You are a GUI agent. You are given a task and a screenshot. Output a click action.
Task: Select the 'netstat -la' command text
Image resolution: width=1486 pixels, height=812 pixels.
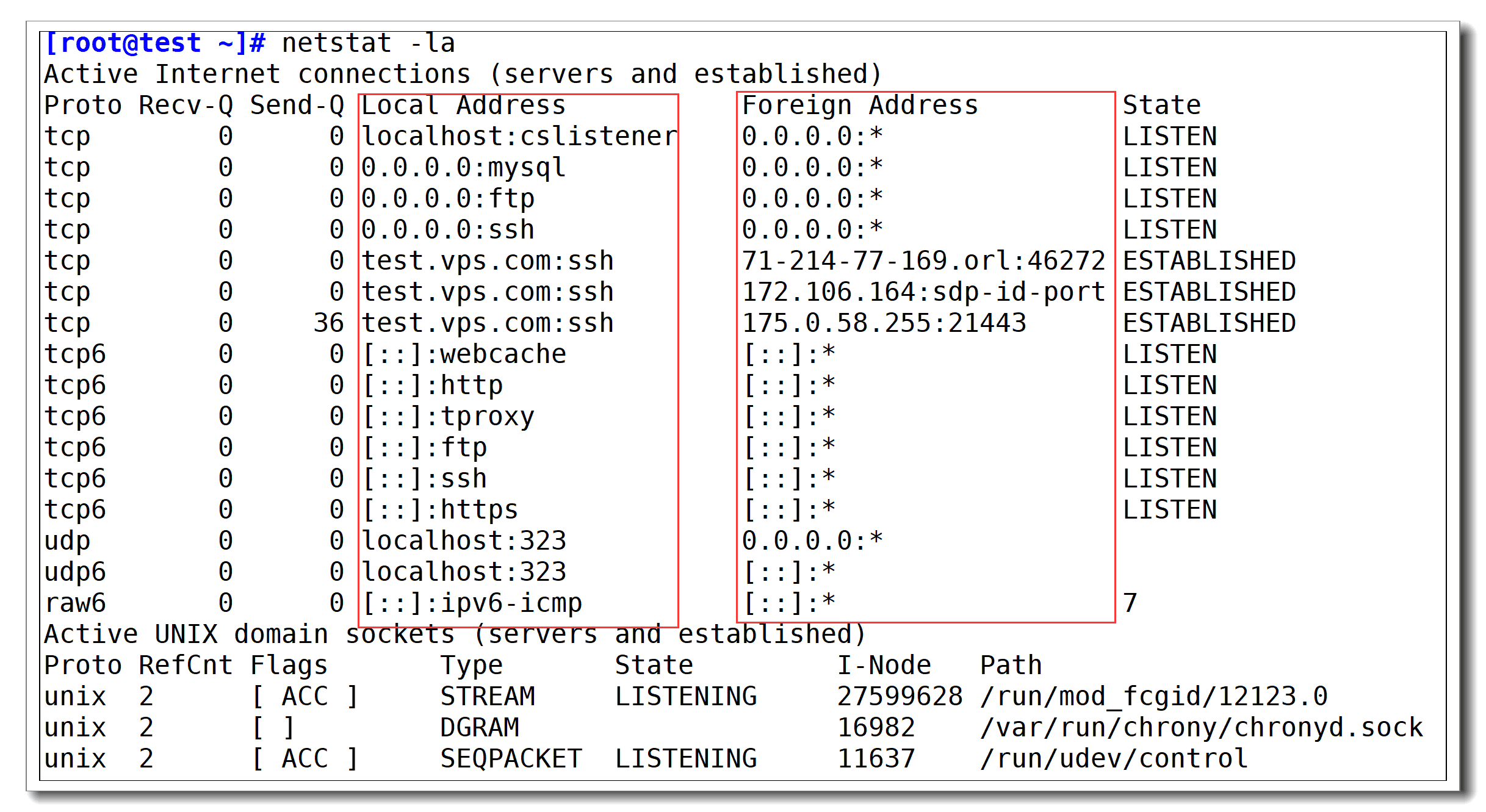[368, 43]
